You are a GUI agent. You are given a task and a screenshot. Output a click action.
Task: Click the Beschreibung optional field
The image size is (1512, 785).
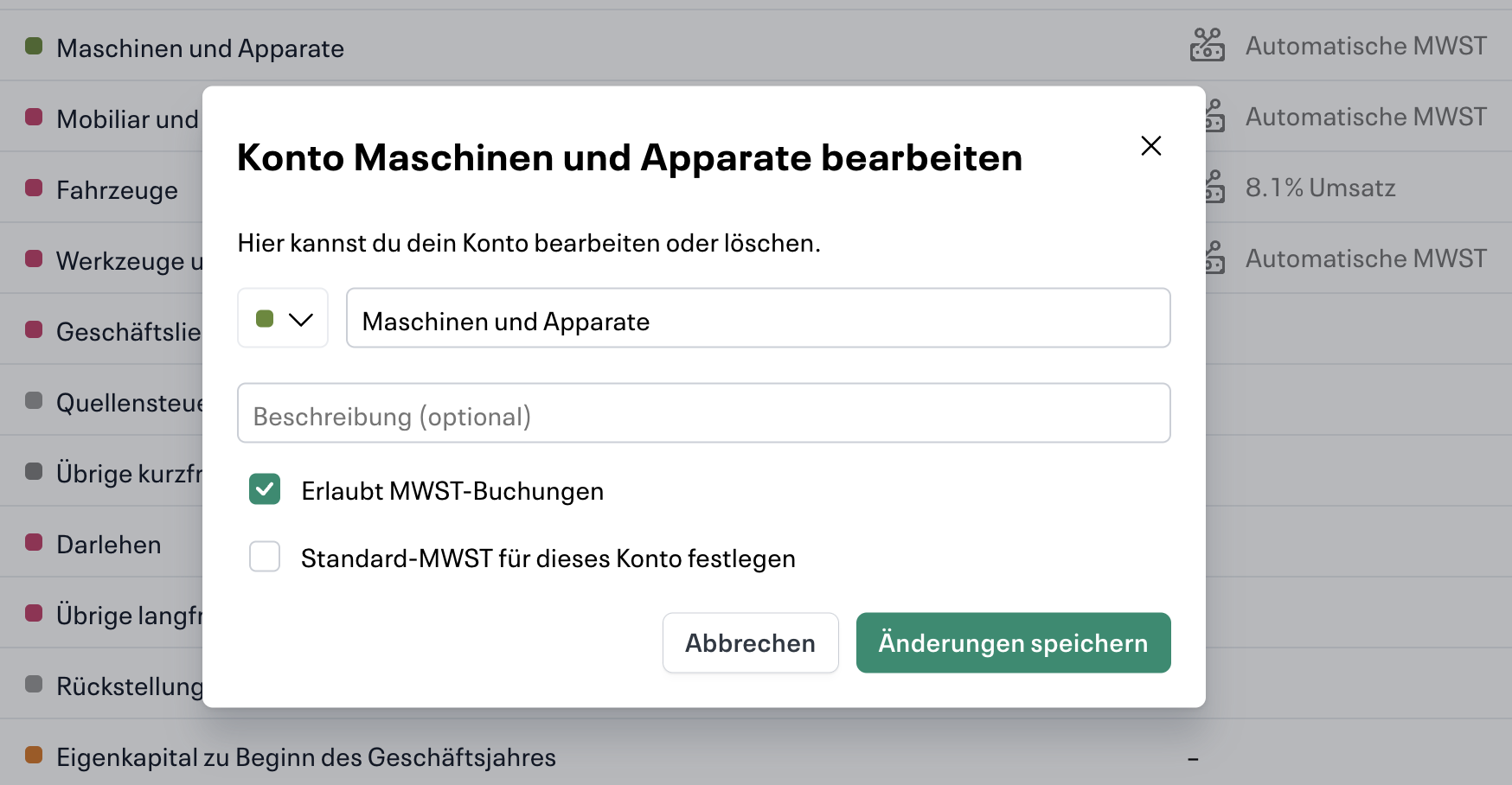704,413
